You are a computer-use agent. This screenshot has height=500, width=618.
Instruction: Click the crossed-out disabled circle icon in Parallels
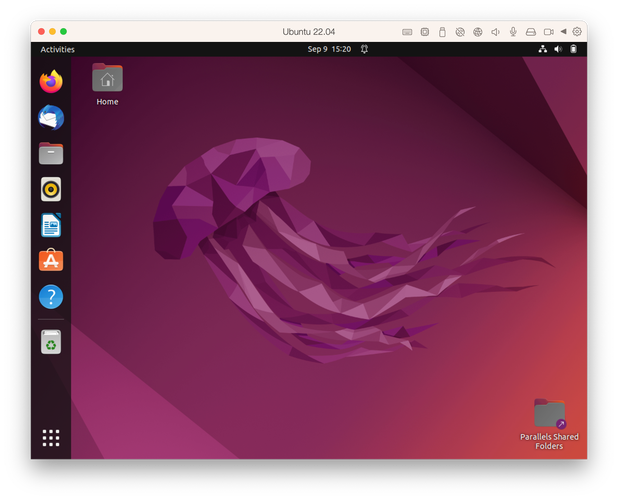(460, 32)
